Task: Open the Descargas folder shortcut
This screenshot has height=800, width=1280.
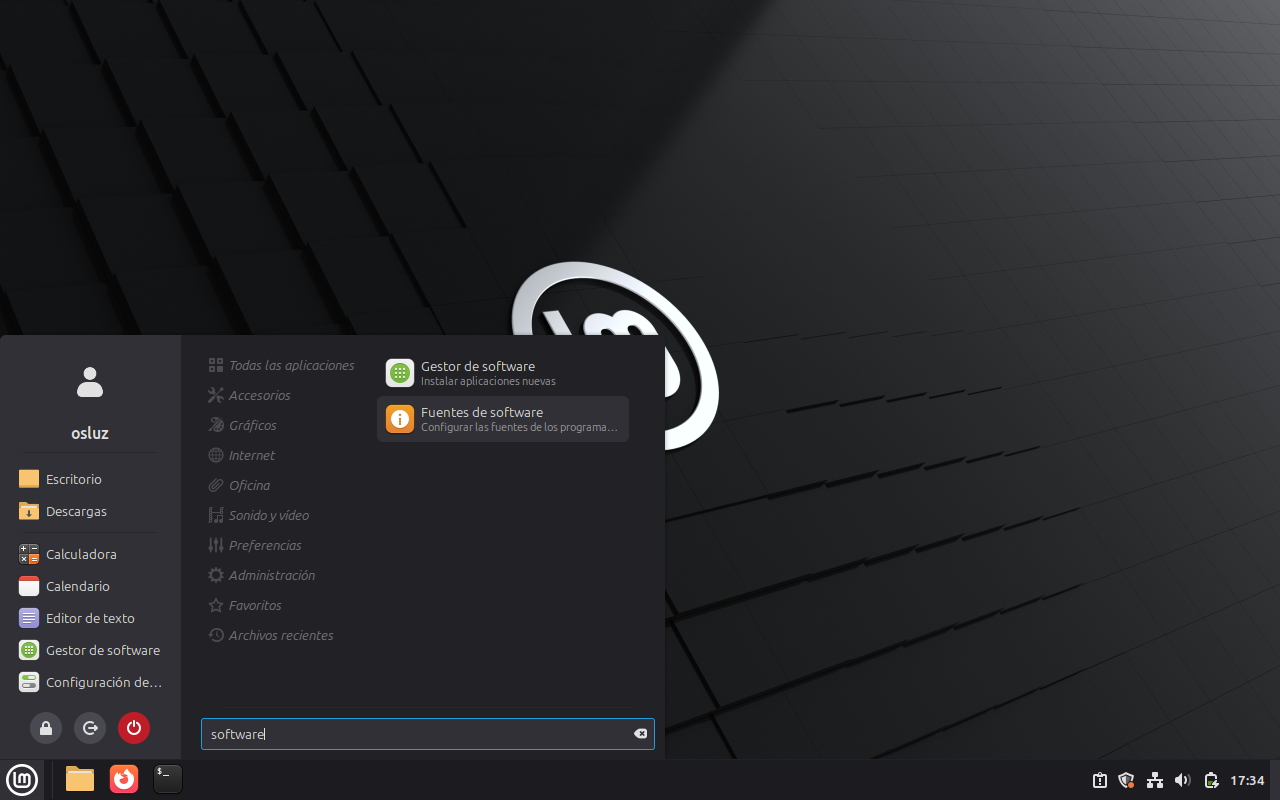Action: point(90,511)
